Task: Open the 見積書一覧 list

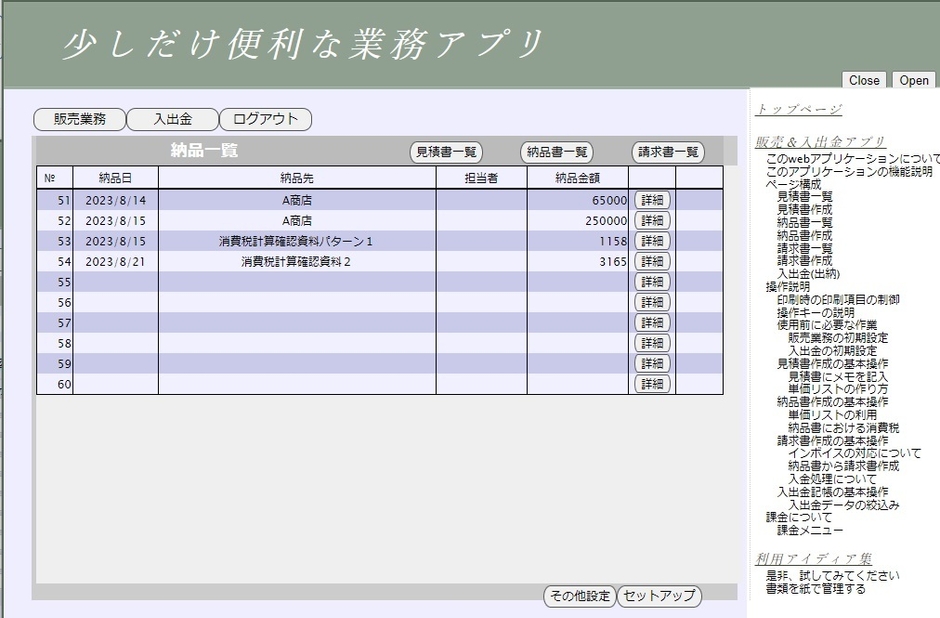Action: (446, 152)
